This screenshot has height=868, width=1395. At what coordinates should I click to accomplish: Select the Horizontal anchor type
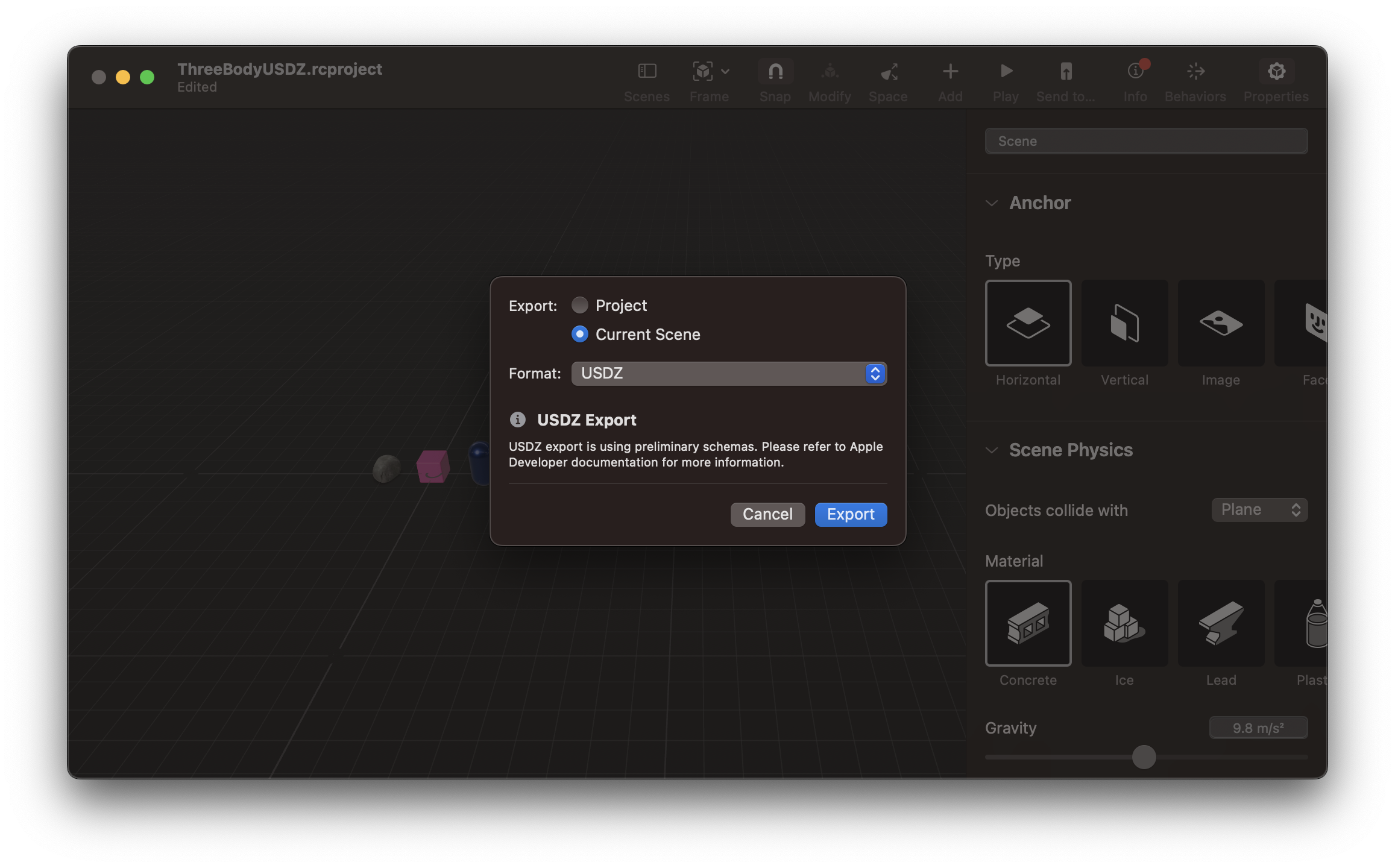coord(1028,323)
